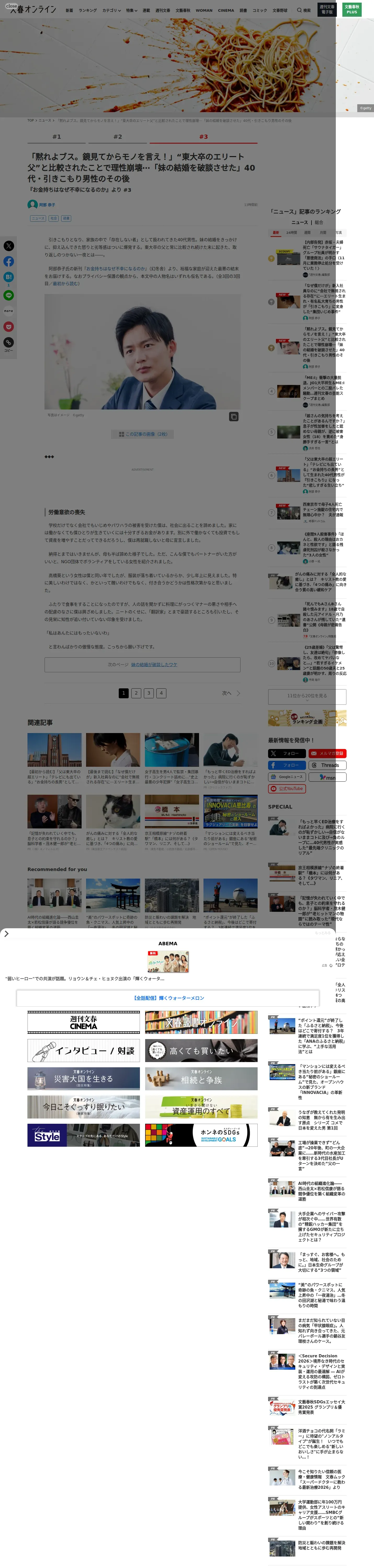Open the msn follow button
Screen dimensions: 374x1568
[328, 777]
